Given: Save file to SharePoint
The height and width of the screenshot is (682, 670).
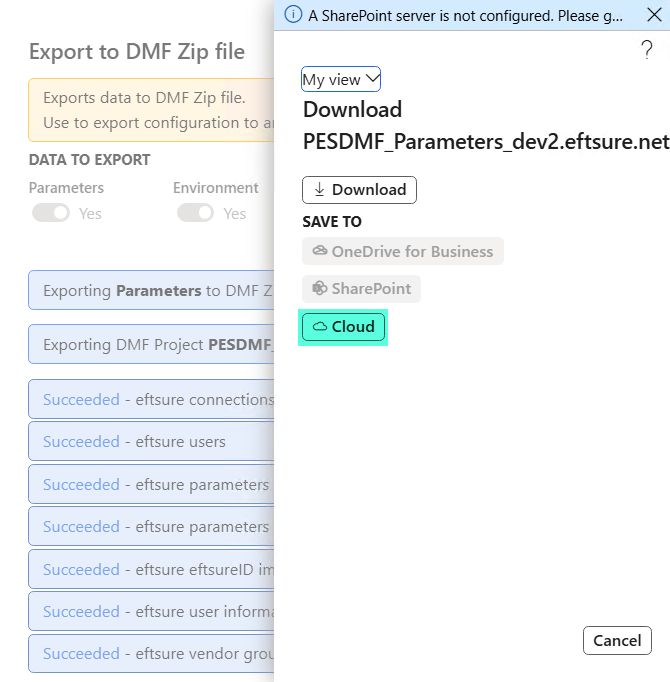Looking at the screenshot, I should 362,289.
